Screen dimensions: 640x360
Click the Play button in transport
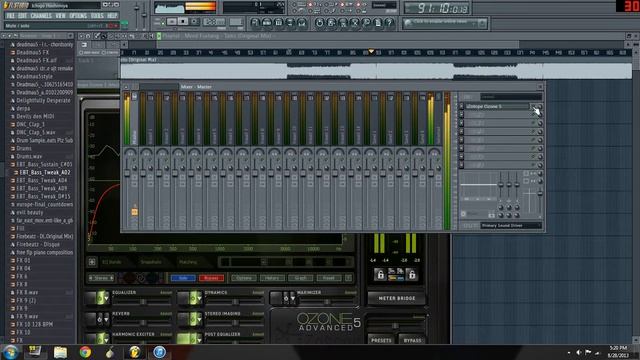click(172, 21)
